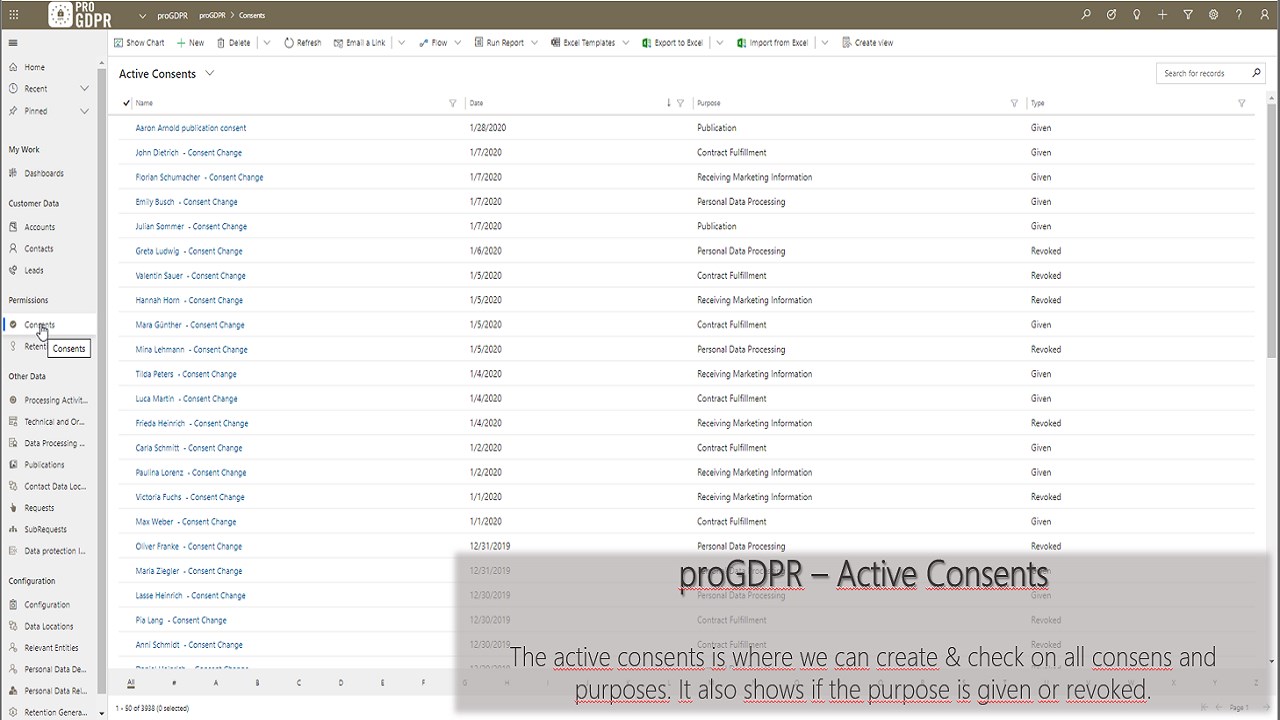1280x720 pixels.
Task: Open Accounts in sidebar
Action: [40, 227]
